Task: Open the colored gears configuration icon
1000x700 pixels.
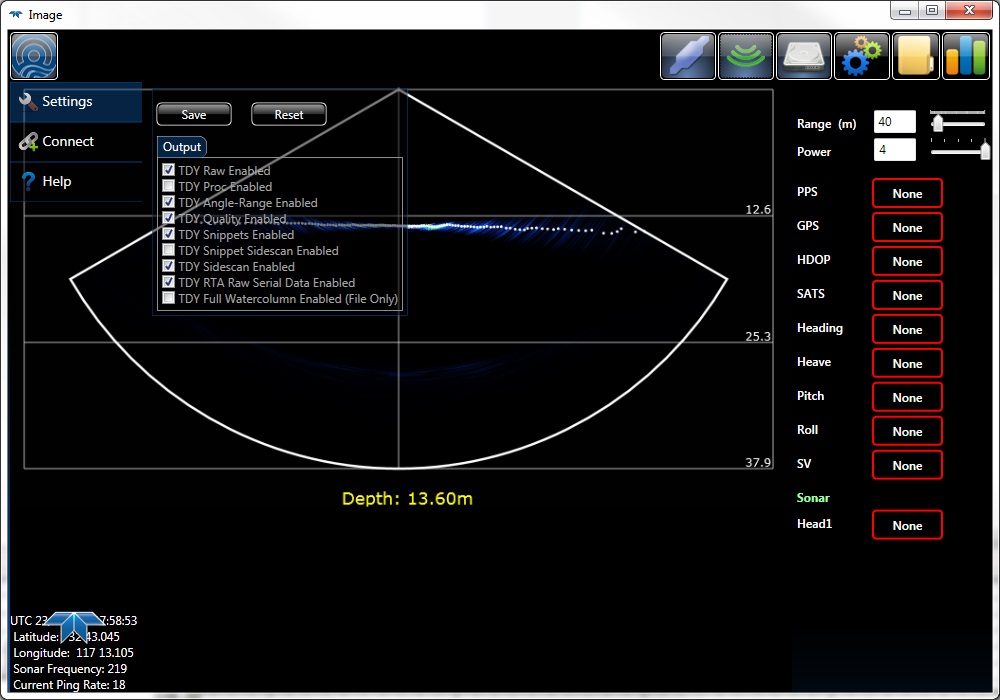Action: tap(861, 56)
